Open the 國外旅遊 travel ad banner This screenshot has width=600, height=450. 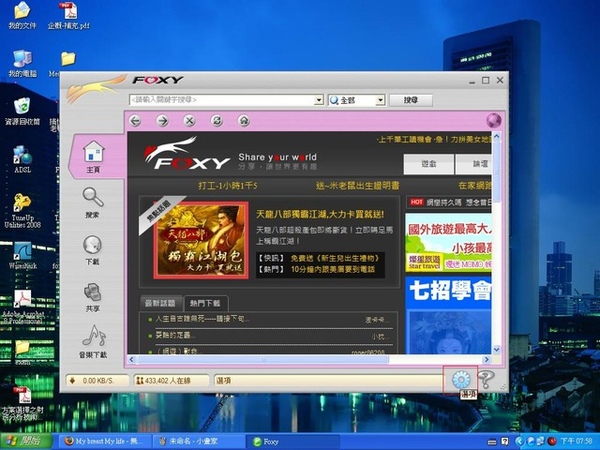pyautogui.click(x=448, y=243)
